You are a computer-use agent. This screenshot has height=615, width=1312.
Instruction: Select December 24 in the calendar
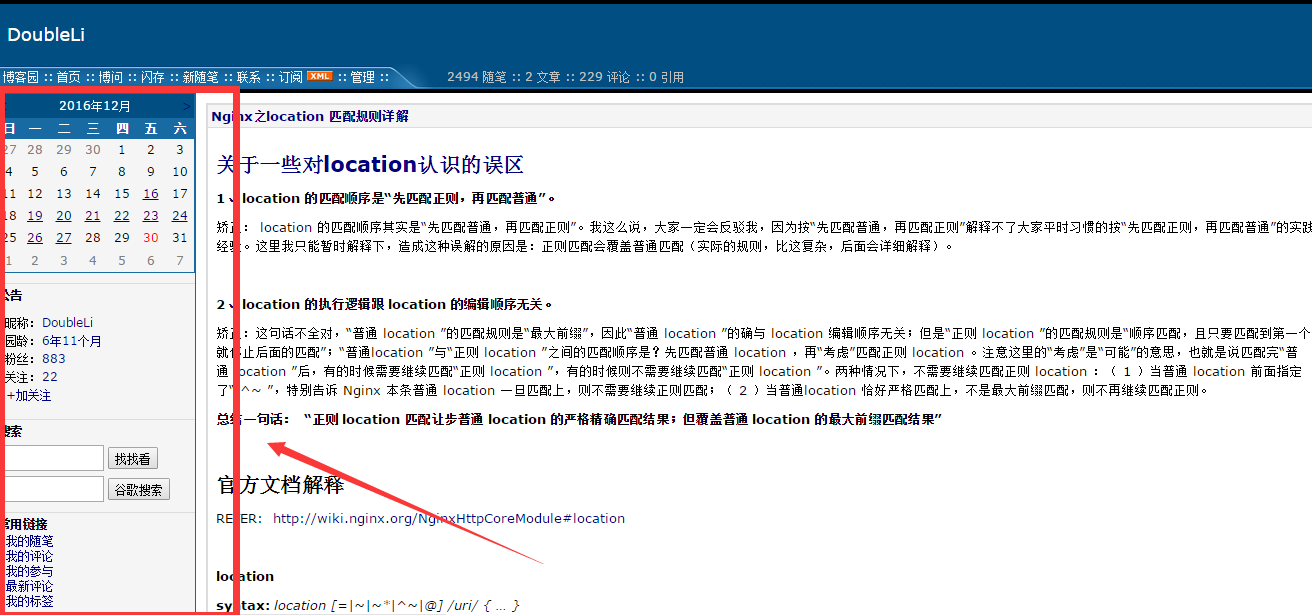coord(180,216)
